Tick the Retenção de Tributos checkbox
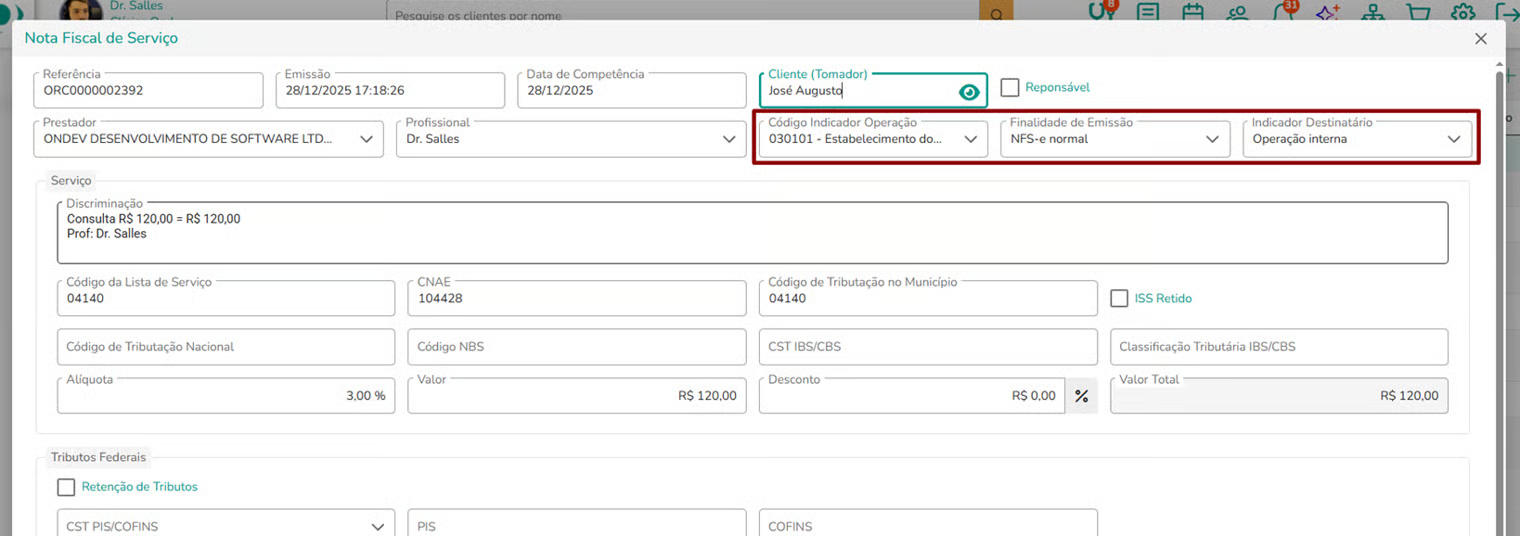This screenshot has width=1520, height=536. (x=66, y=487)
